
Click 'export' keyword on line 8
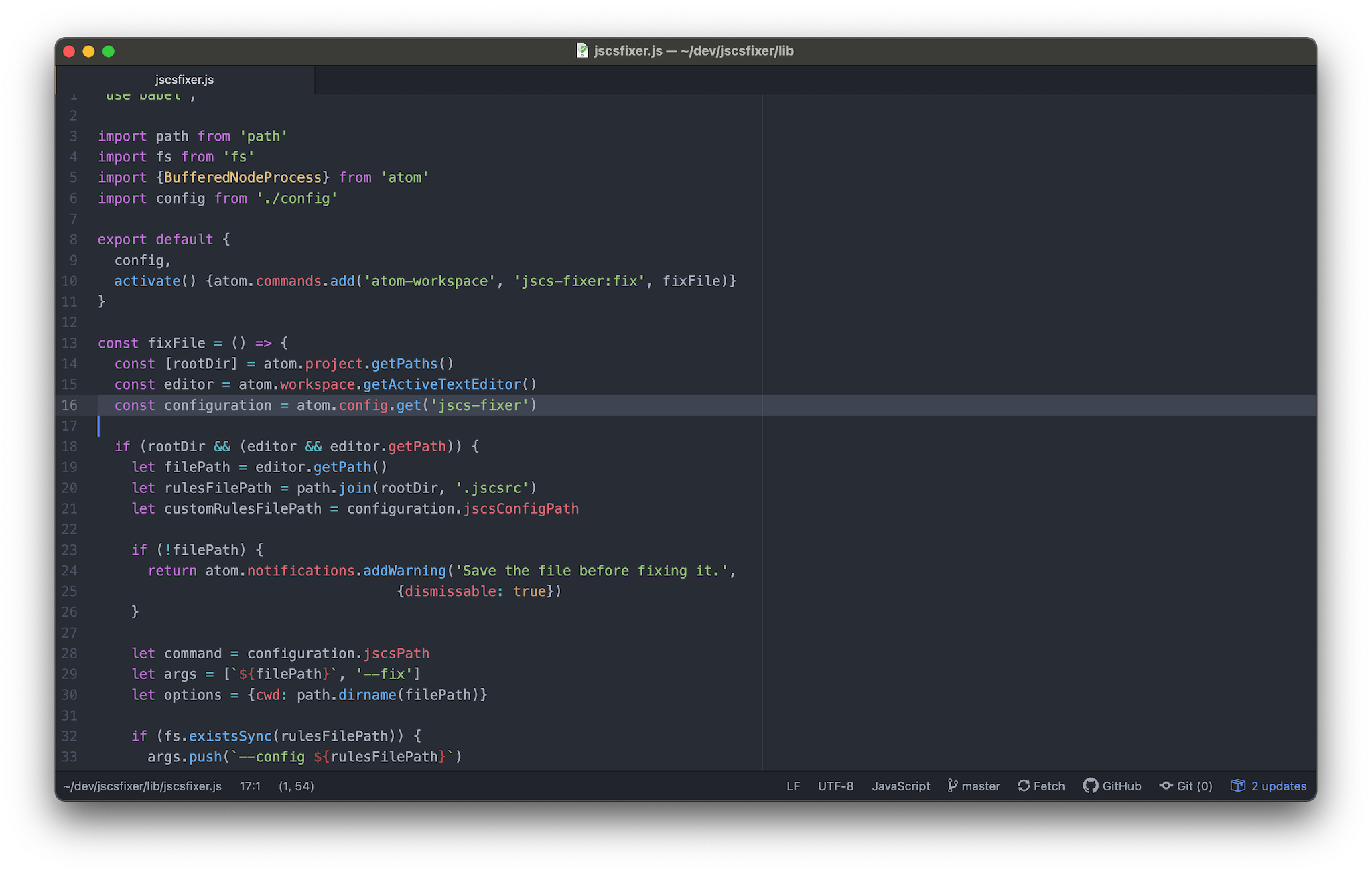click(123, 240)
